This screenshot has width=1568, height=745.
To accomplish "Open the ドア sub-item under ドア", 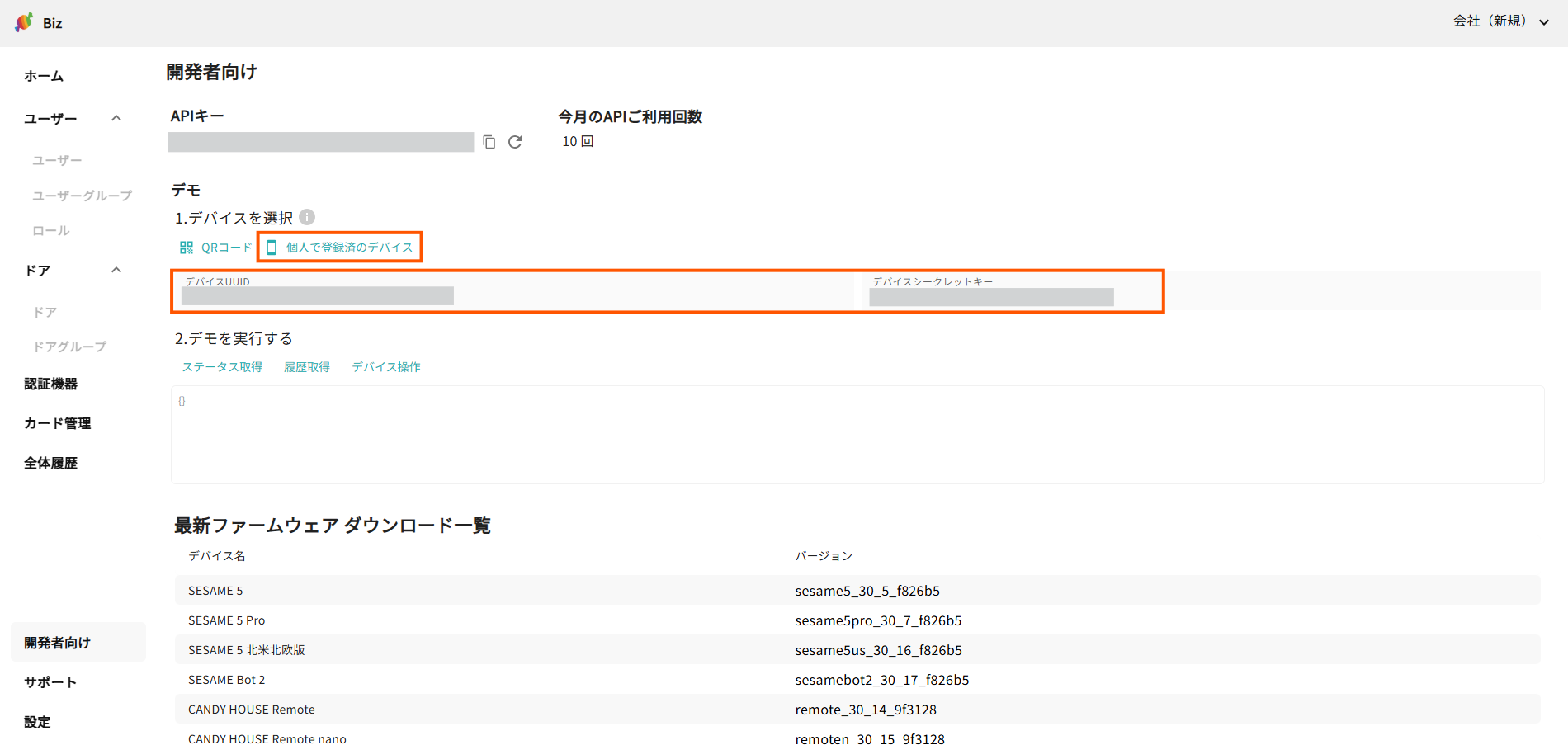I will pos(45,312).
